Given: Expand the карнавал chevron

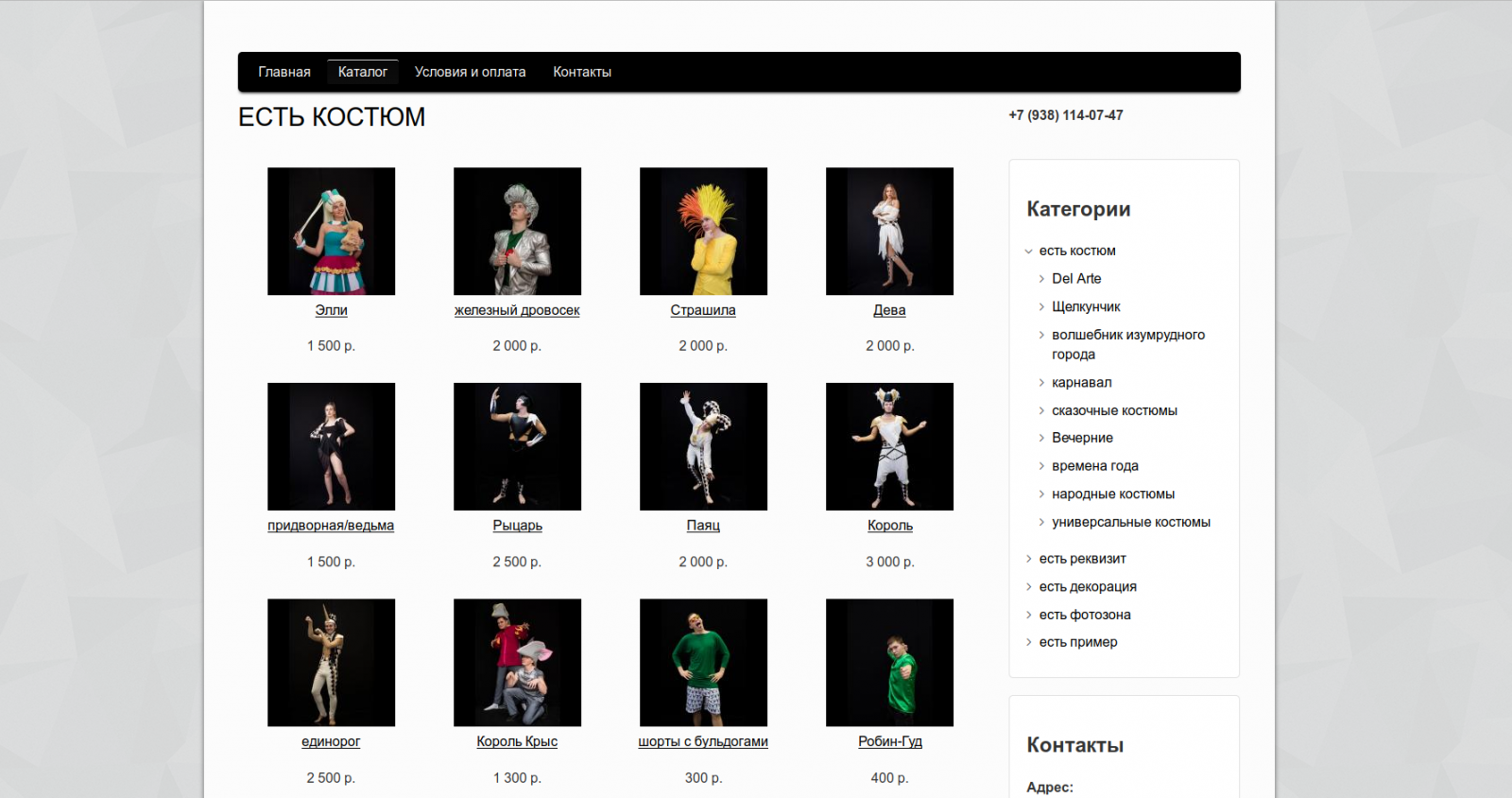Looking at the screenshot, I should coord(1041,383).
